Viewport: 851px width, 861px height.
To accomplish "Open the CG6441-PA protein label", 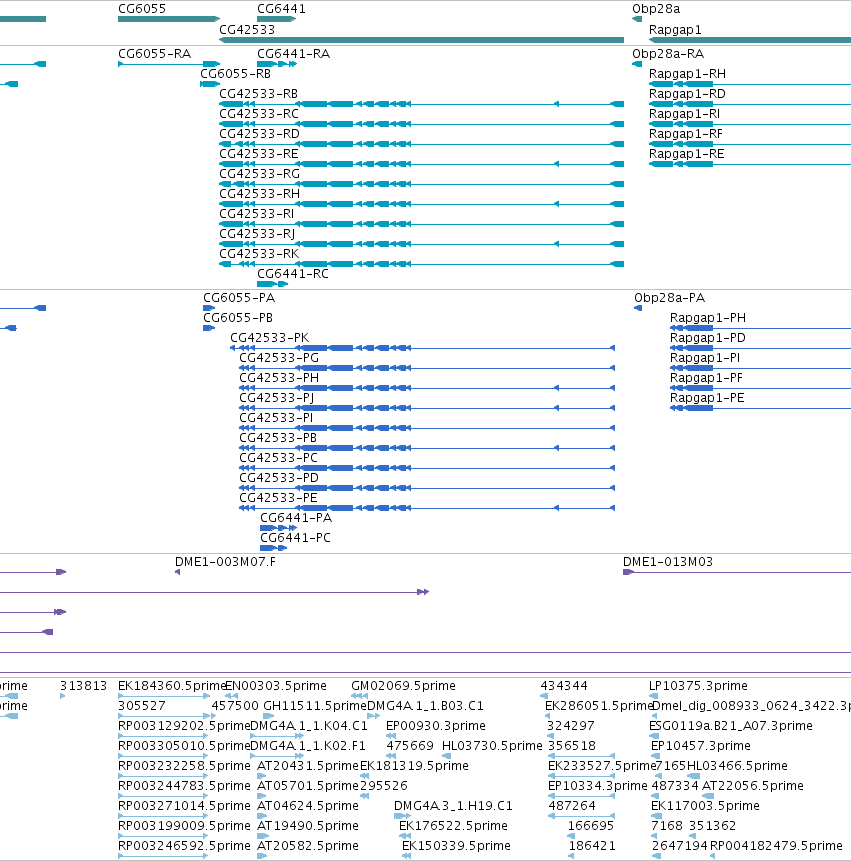I will pos(296,517).
